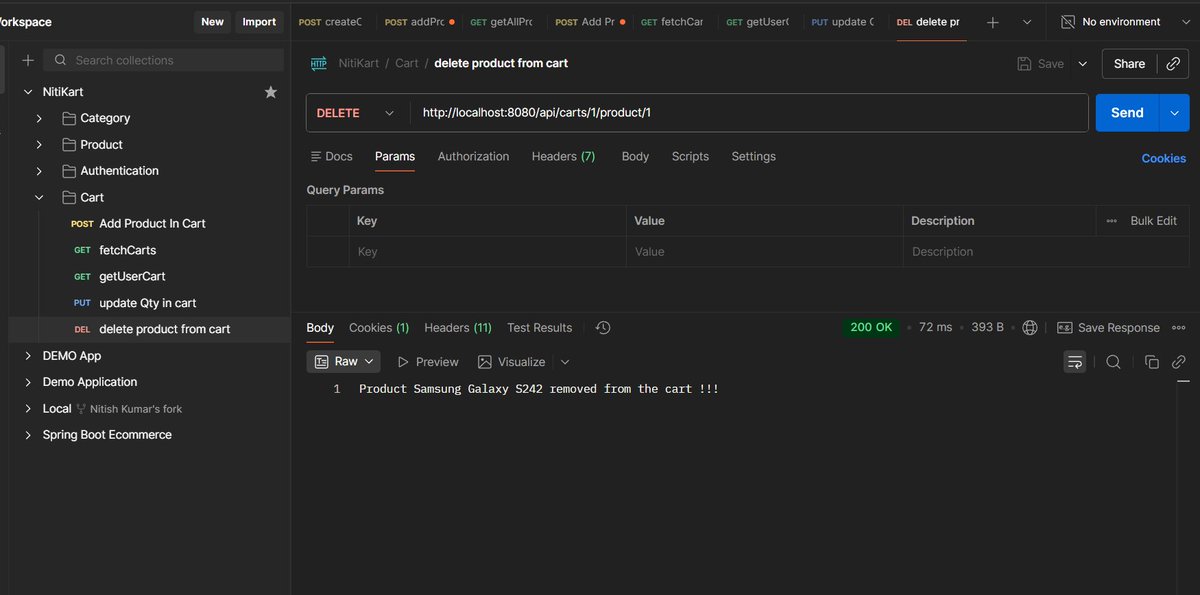
Task: Open the Settings tab
Action: [753, 156]
